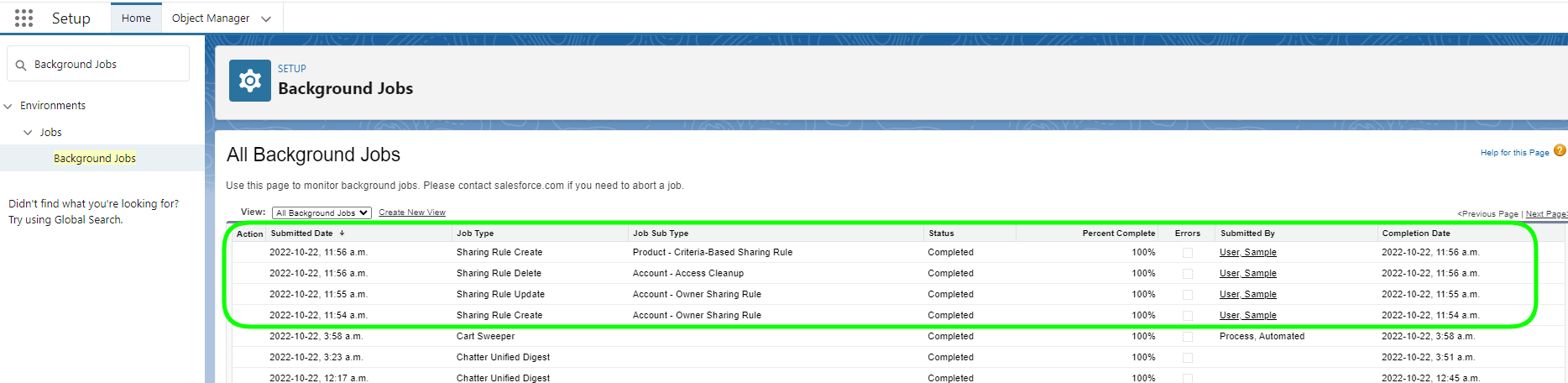Viewport: 1568px width, 383px height.
Task: Click the Action column header
Action: [x=249, y=234]
